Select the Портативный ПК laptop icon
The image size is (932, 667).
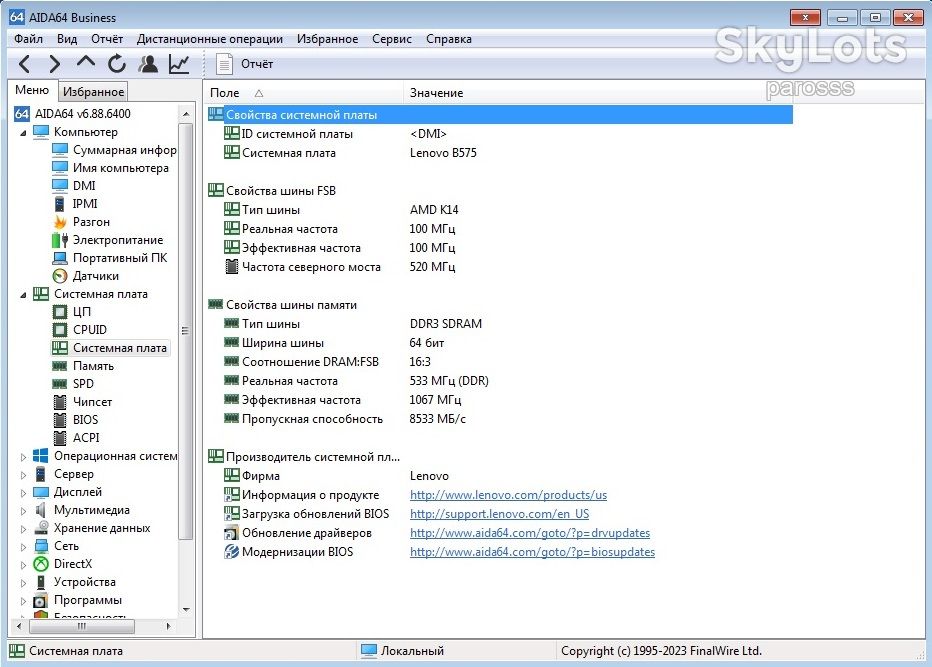click(x=60, y=258)
